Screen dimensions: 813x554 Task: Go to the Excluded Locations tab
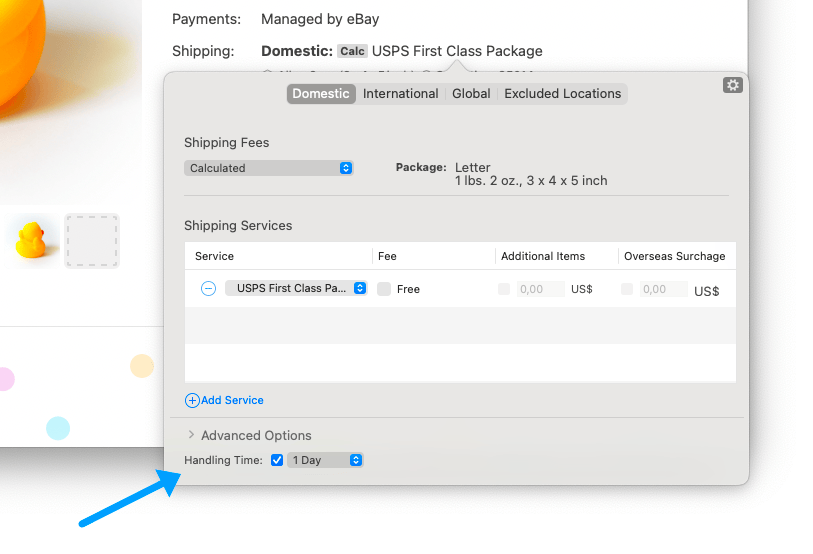point(563,94)
